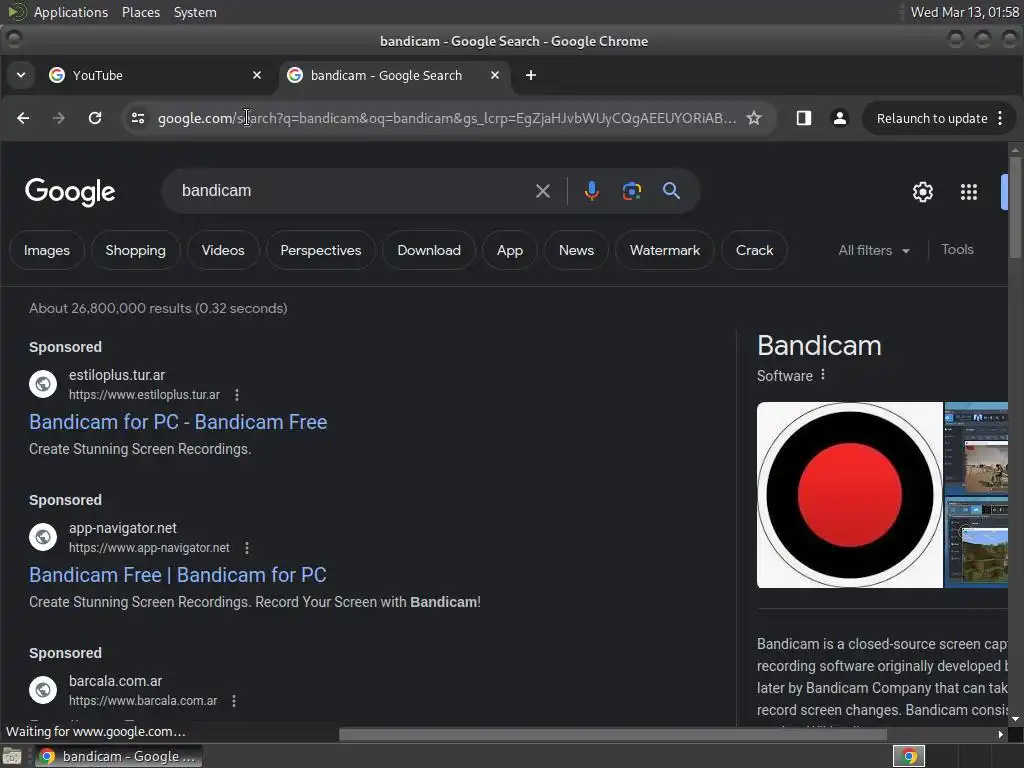Viewport: 1024px width, 768px height.
Task: Expand All filters dropdown
Action: pos(874,251)
